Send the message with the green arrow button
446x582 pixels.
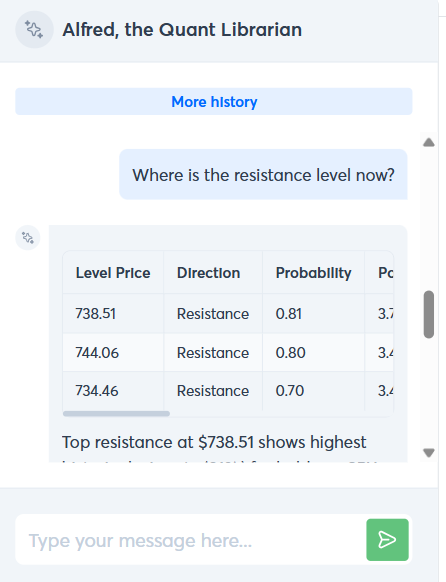pos(387,540)
